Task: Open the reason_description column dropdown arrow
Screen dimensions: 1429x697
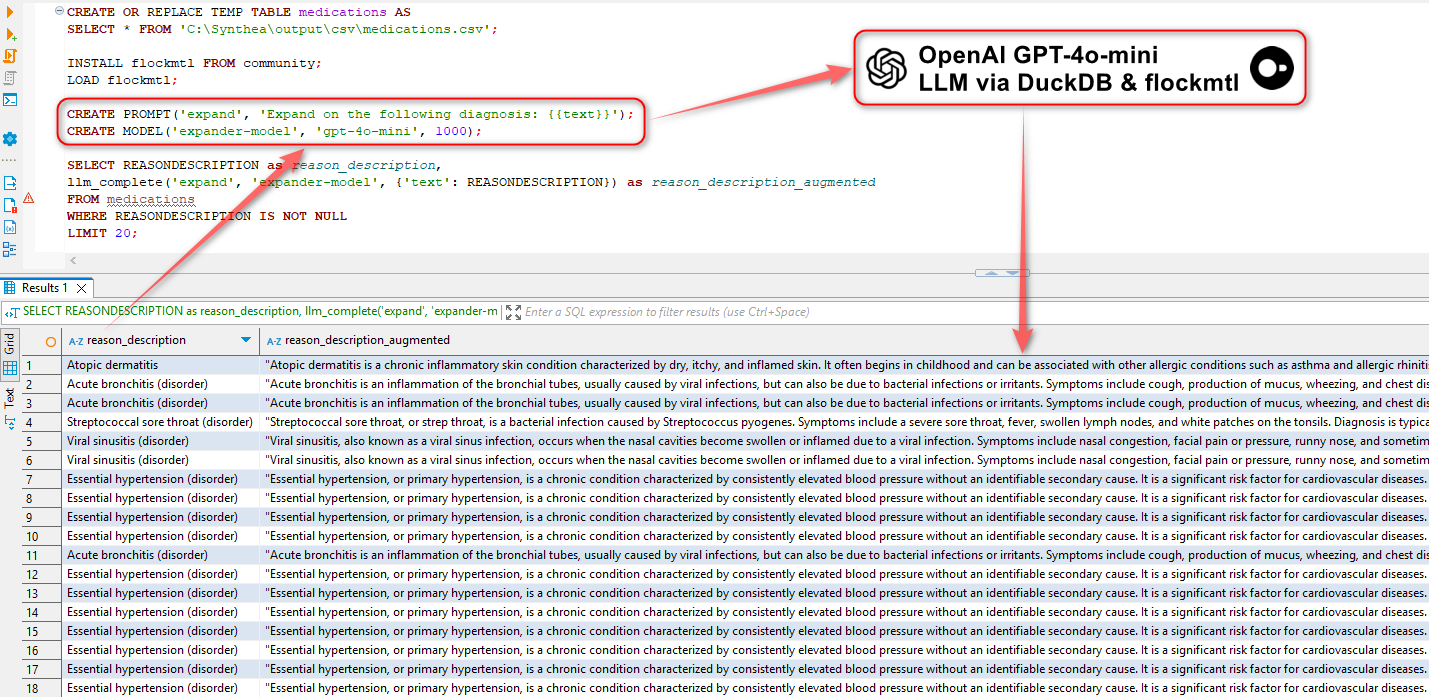Action: (x=246, y=340)
